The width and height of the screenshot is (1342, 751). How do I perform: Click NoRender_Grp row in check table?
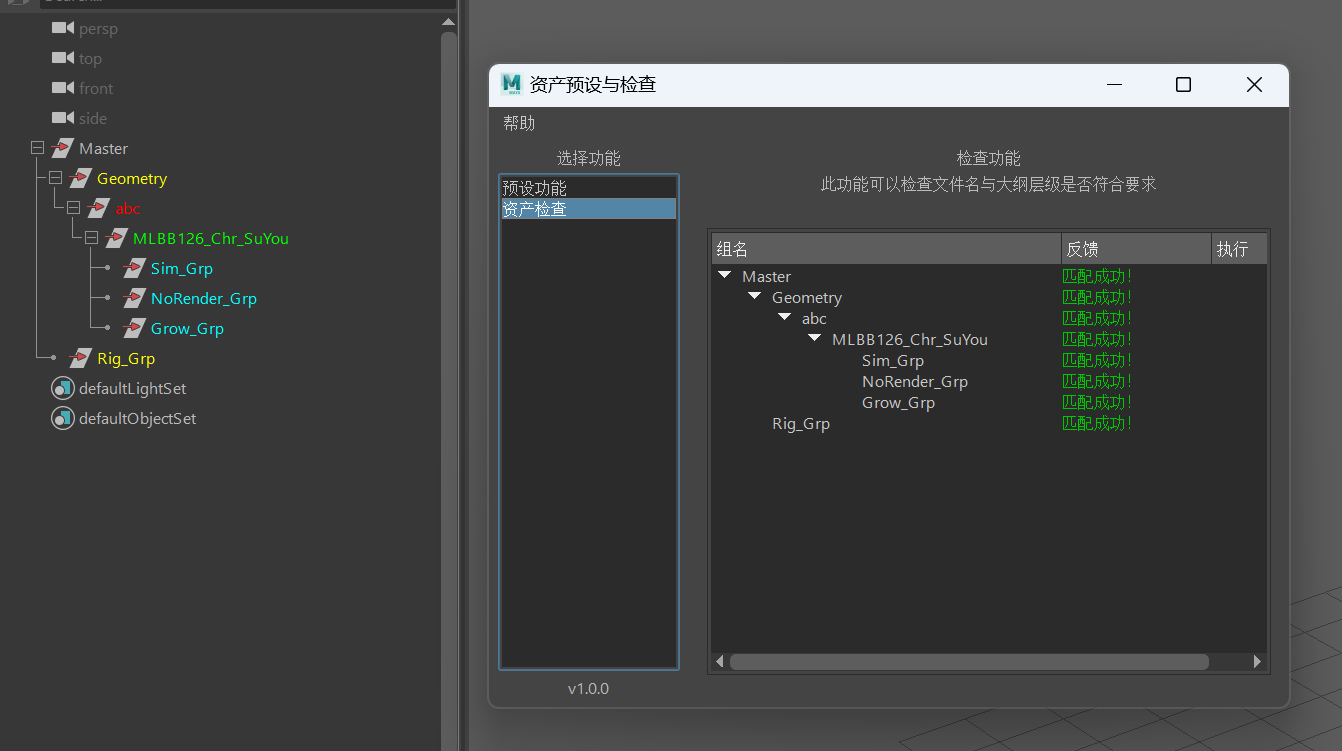915,381
